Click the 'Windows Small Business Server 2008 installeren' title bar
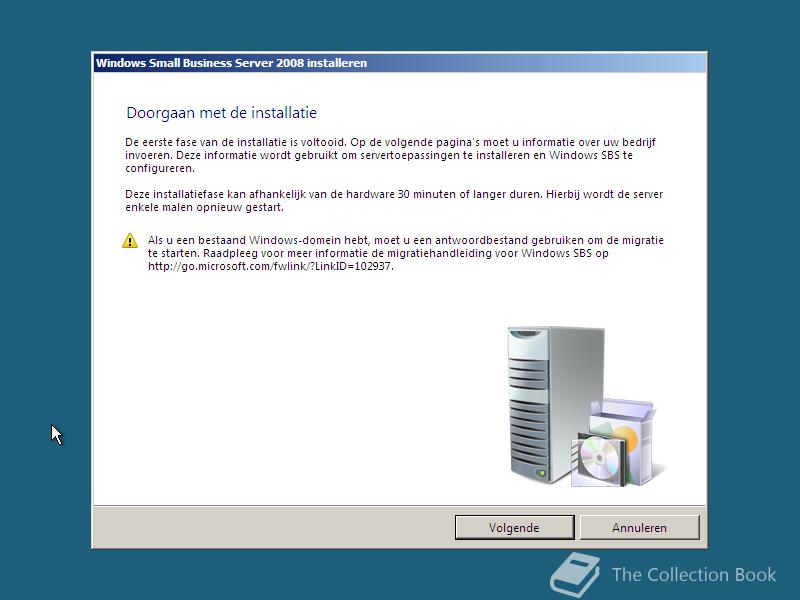 [399, 63]
